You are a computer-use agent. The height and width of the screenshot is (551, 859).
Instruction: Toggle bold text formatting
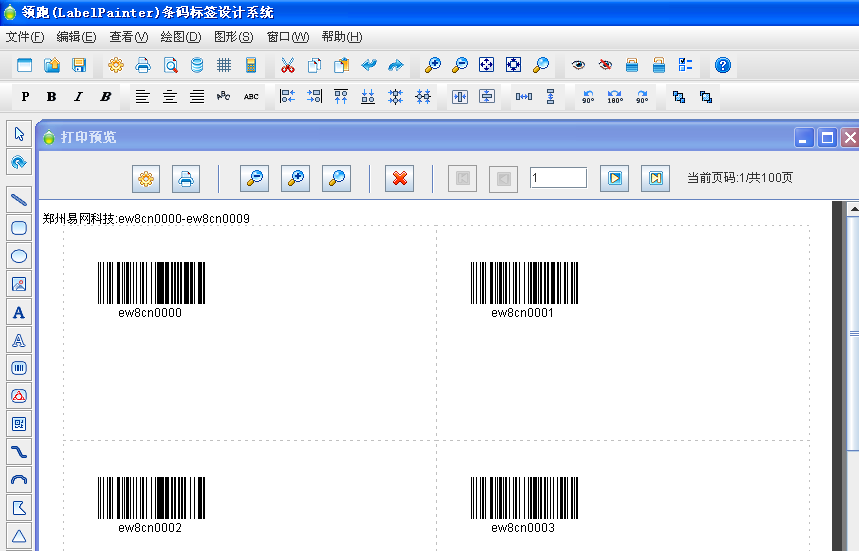51,97
